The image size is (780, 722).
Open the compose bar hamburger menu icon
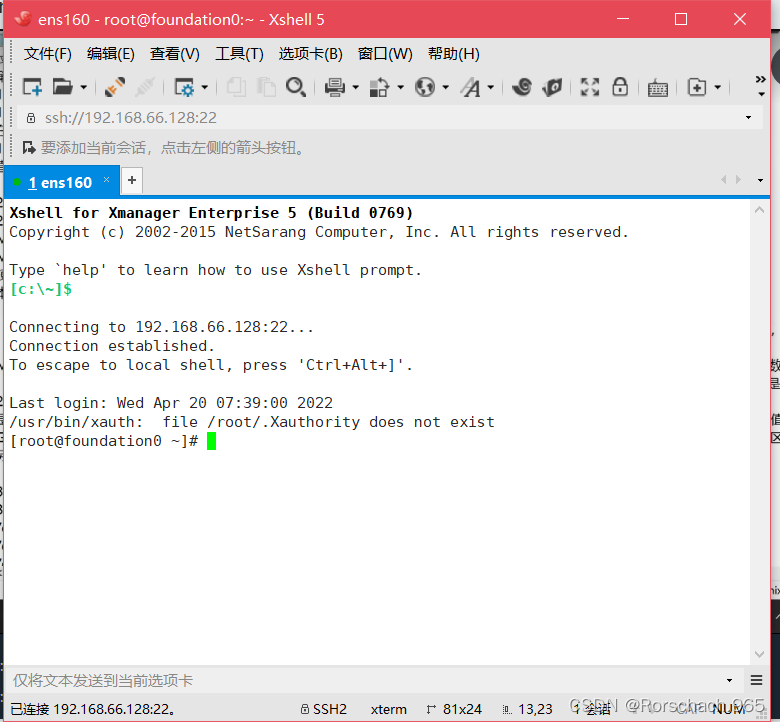pos(756,680)
